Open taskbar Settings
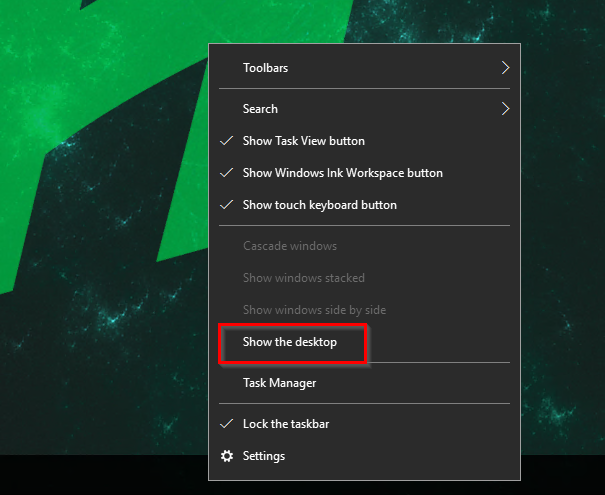 [x=264, y=456]
